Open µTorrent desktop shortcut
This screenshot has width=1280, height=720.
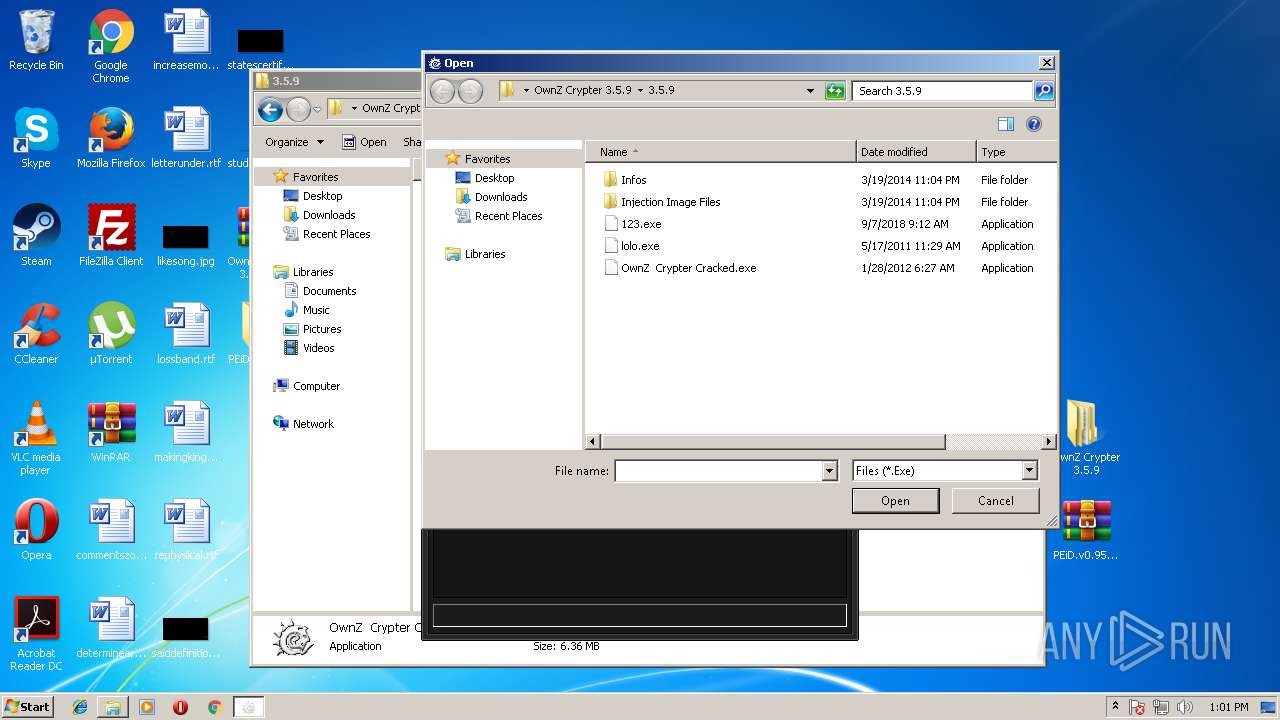click(111, 334)
